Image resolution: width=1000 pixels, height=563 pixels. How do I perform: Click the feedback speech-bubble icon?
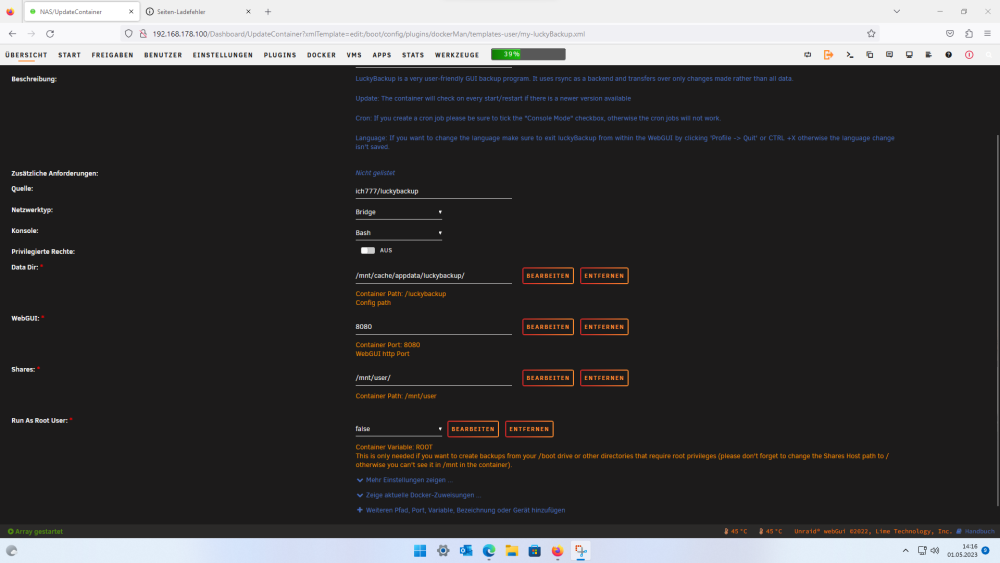click(x=889, y=55)
